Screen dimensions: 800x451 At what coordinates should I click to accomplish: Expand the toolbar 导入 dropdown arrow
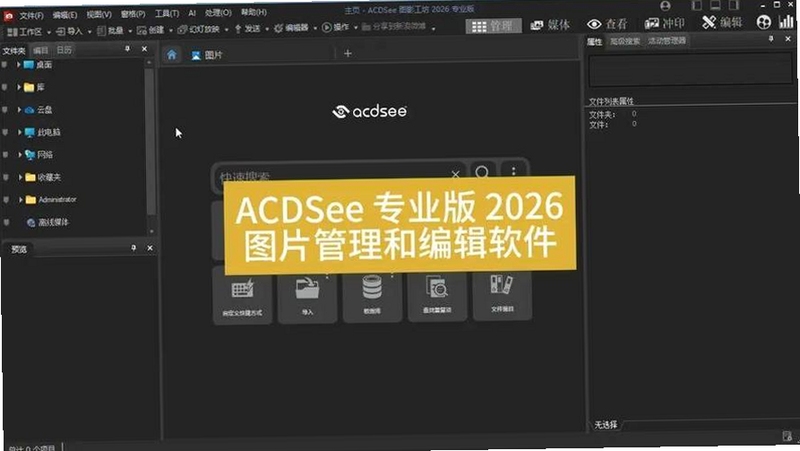pyautogui.click(x=89, y=32)
